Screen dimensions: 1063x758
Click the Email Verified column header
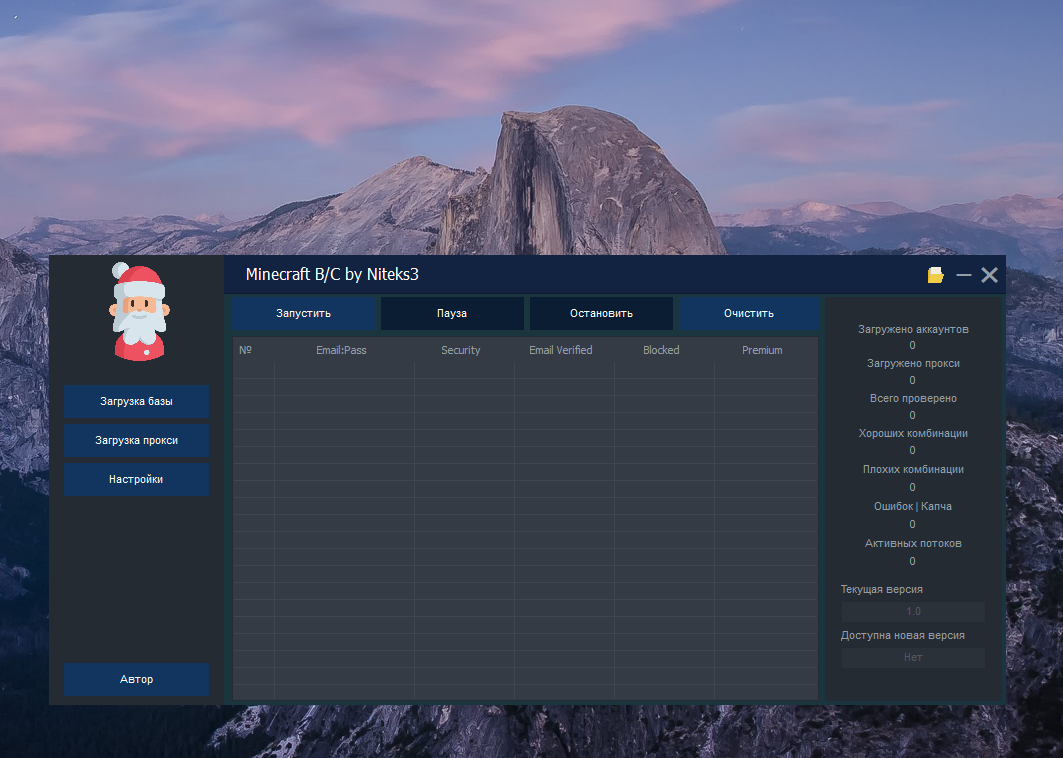tap(561, 350)
